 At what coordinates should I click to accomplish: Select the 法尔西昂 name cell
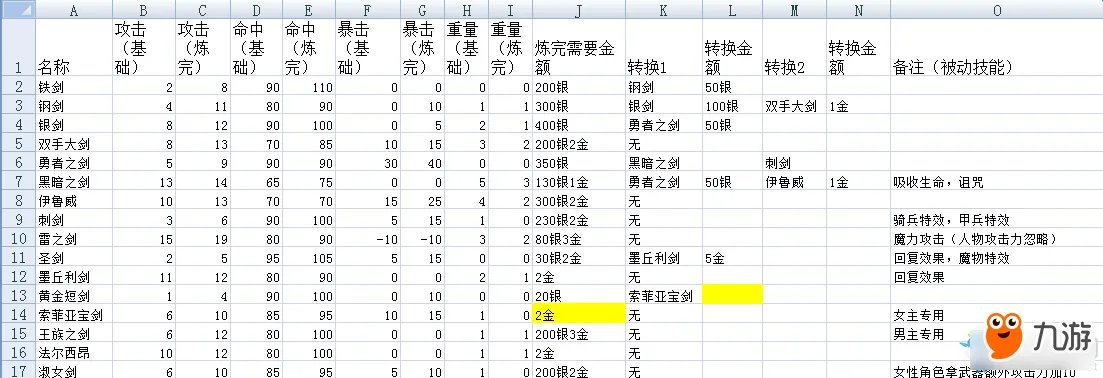[x=73, y=353]
